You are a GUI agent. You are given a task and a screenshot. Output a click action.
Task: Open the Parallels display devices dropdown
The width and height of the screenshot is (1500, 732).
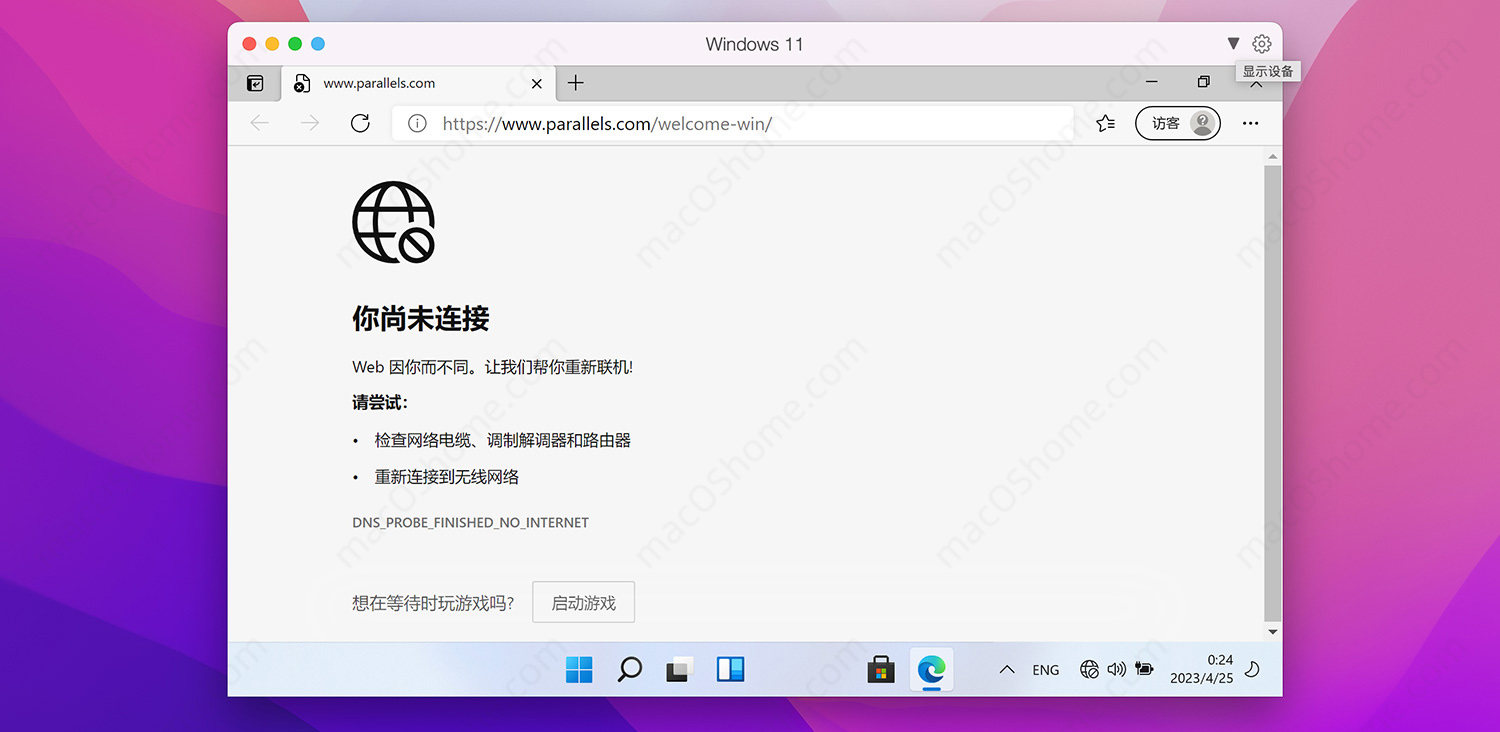point(1234,43)
